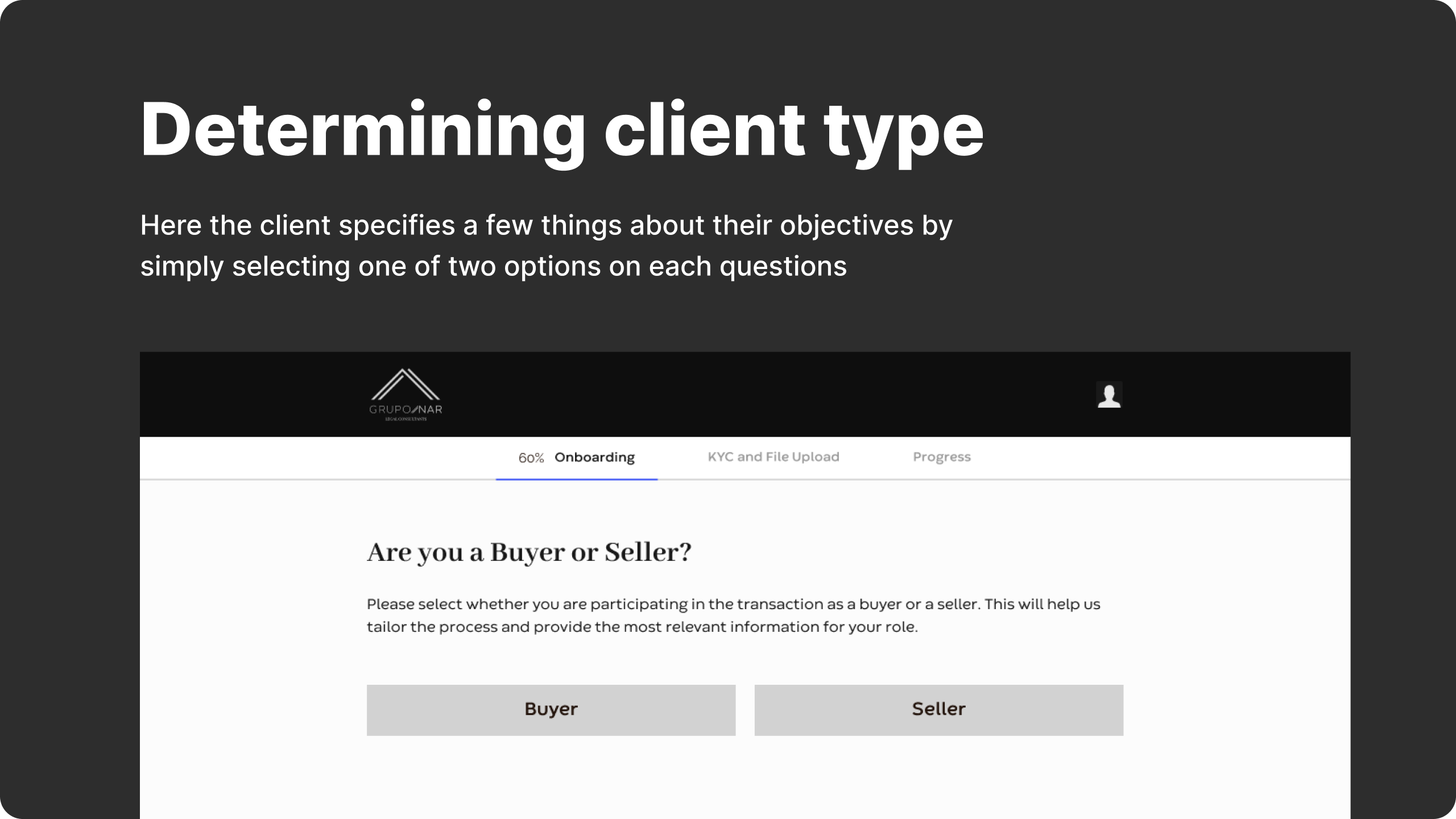Go to the Progress tab
Image resolution: width=1456 pixels, height=819 pixels.
pyautogui.click(x=942, y=457)
